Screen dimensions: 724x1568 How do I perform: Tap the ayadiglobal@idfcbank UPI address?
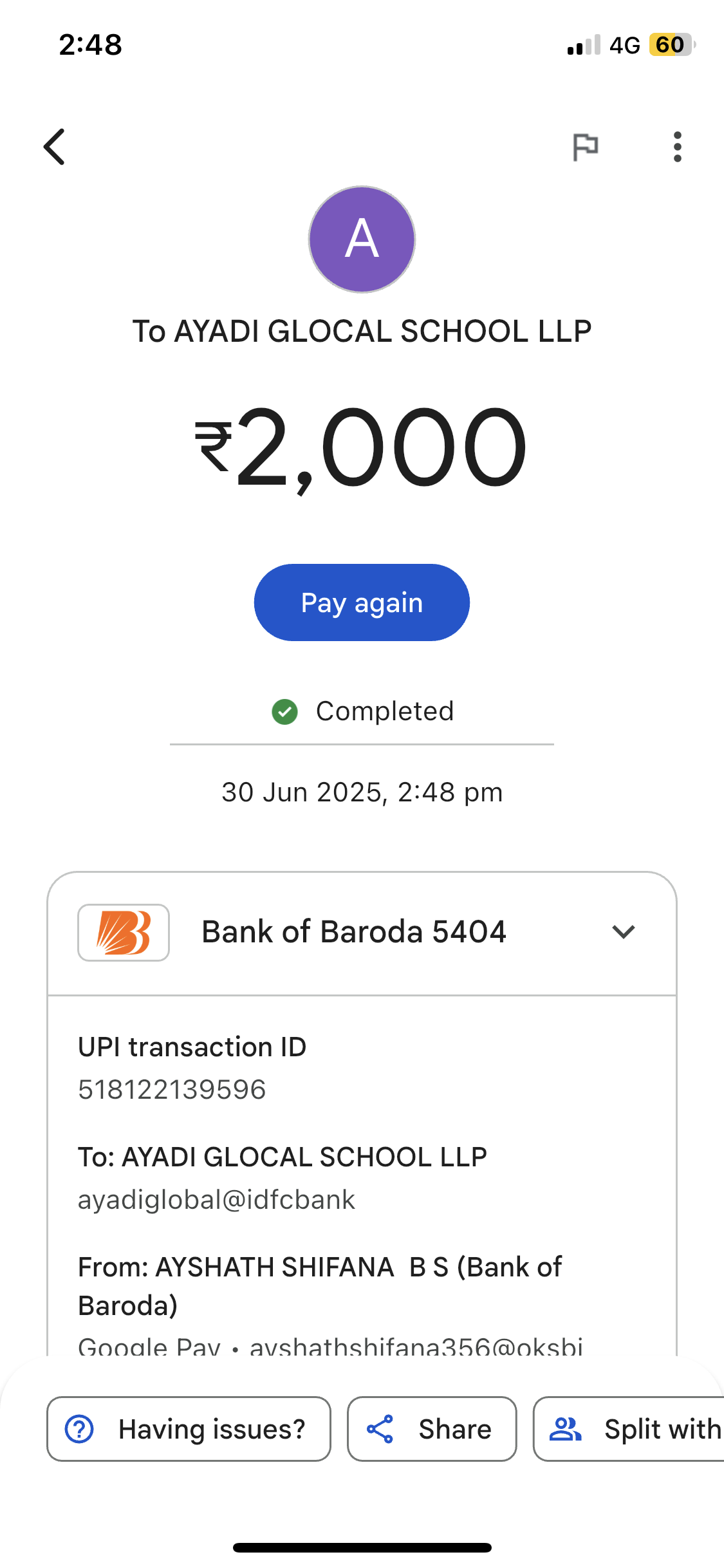(216, 1200)
